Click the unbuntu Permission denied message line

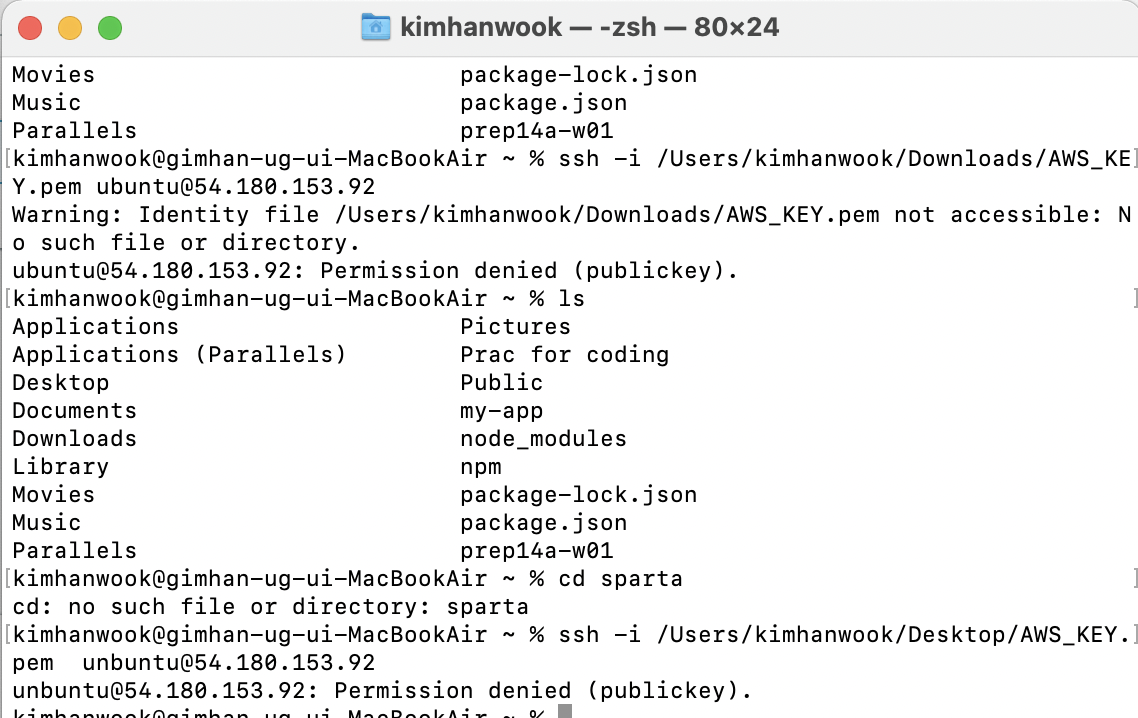[382, 690]
